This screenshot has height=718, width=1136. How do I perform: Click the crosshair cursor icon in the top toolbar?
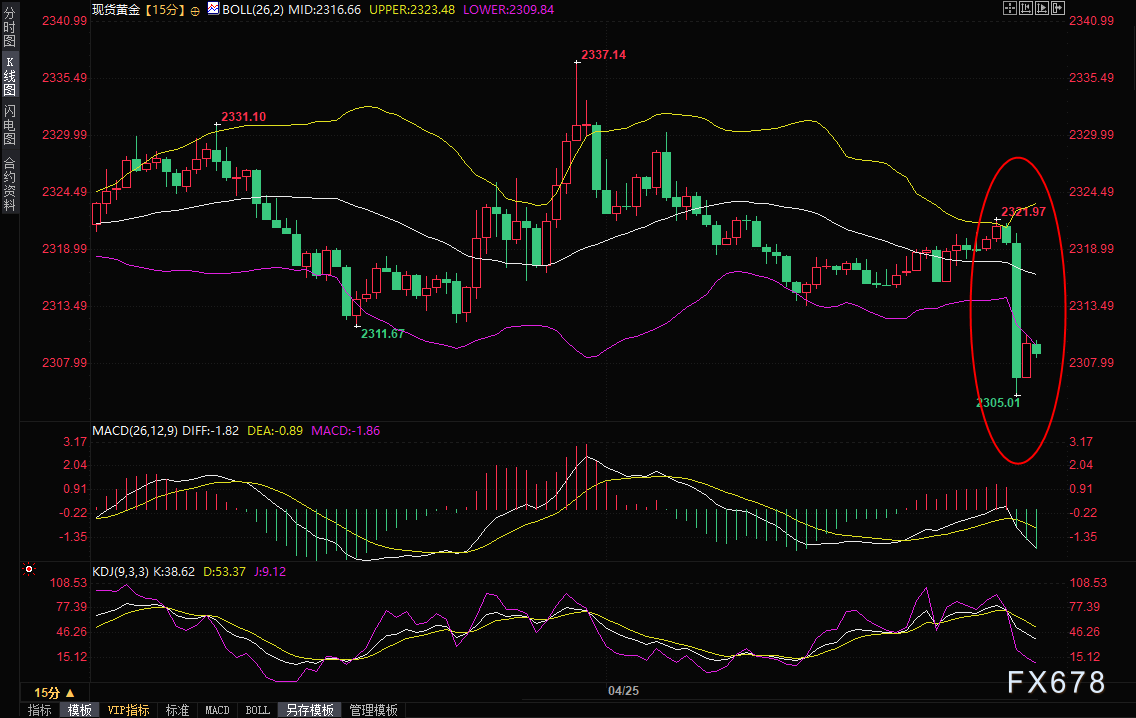coord(1010,8)
